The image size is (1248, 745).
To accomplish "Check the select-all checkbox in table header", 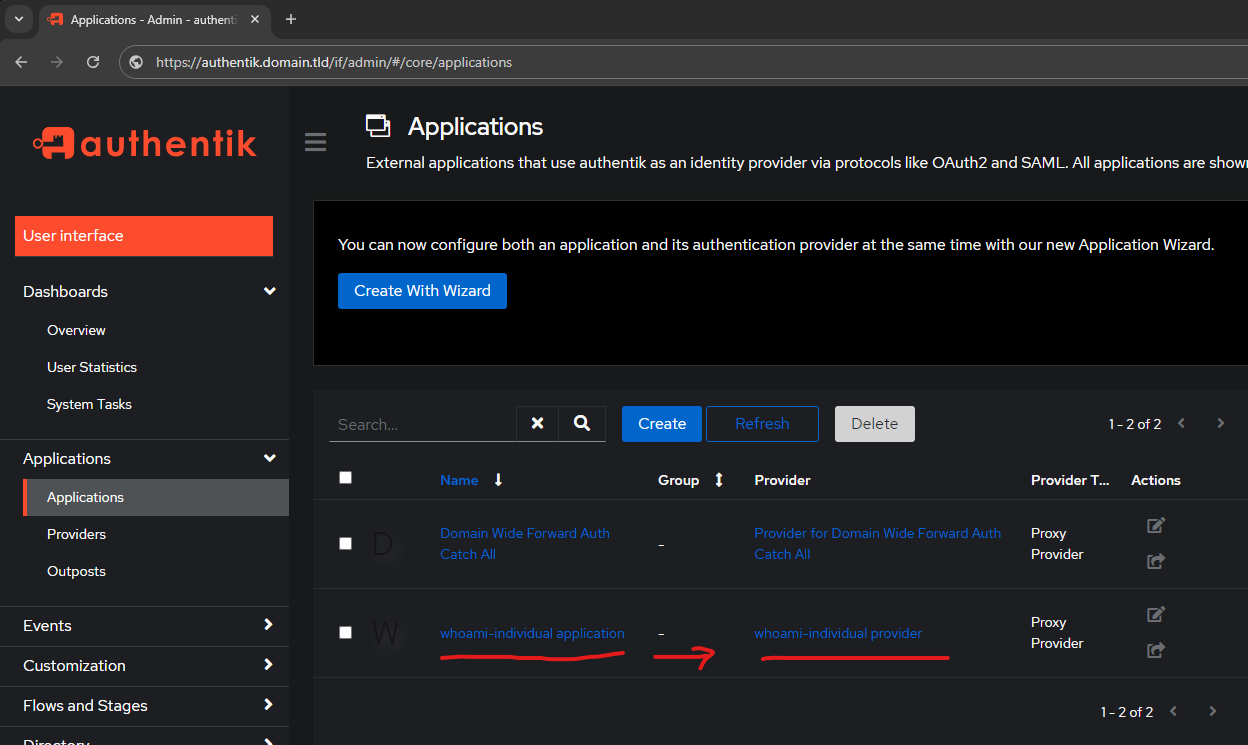I will (346, 477).
